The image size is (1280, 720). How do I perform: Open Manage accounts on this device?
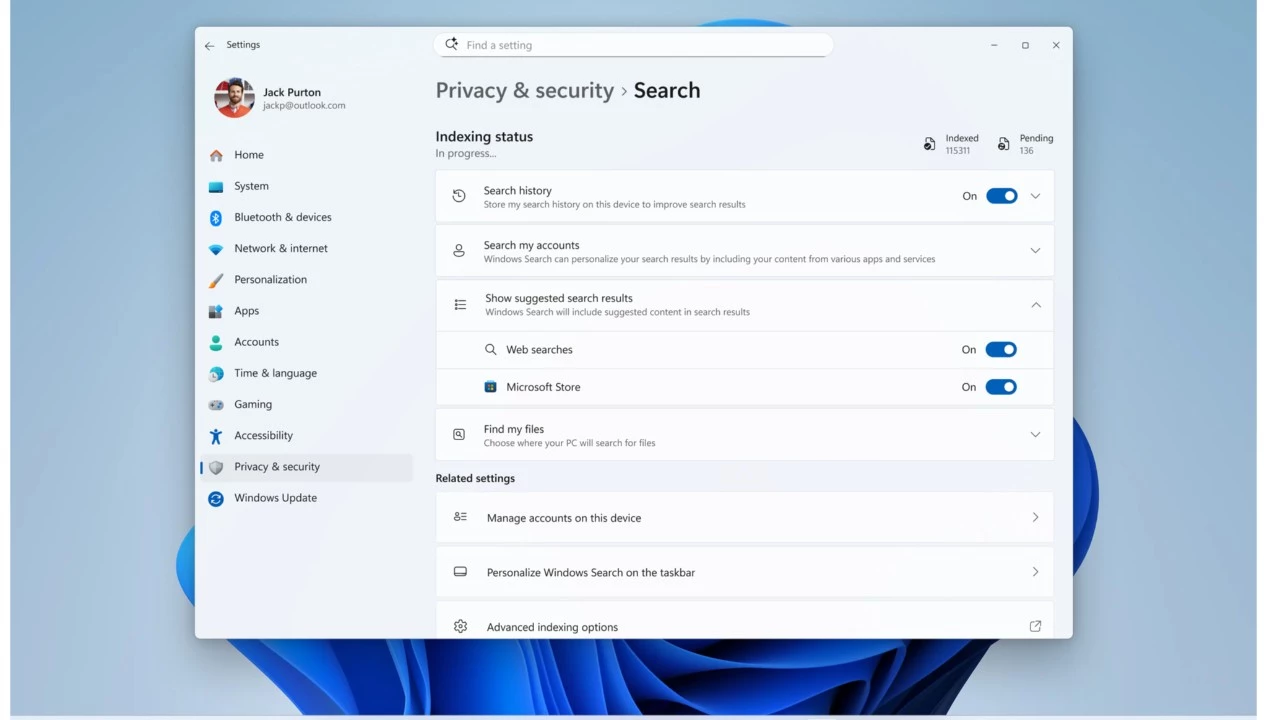[x=744, y=517]
